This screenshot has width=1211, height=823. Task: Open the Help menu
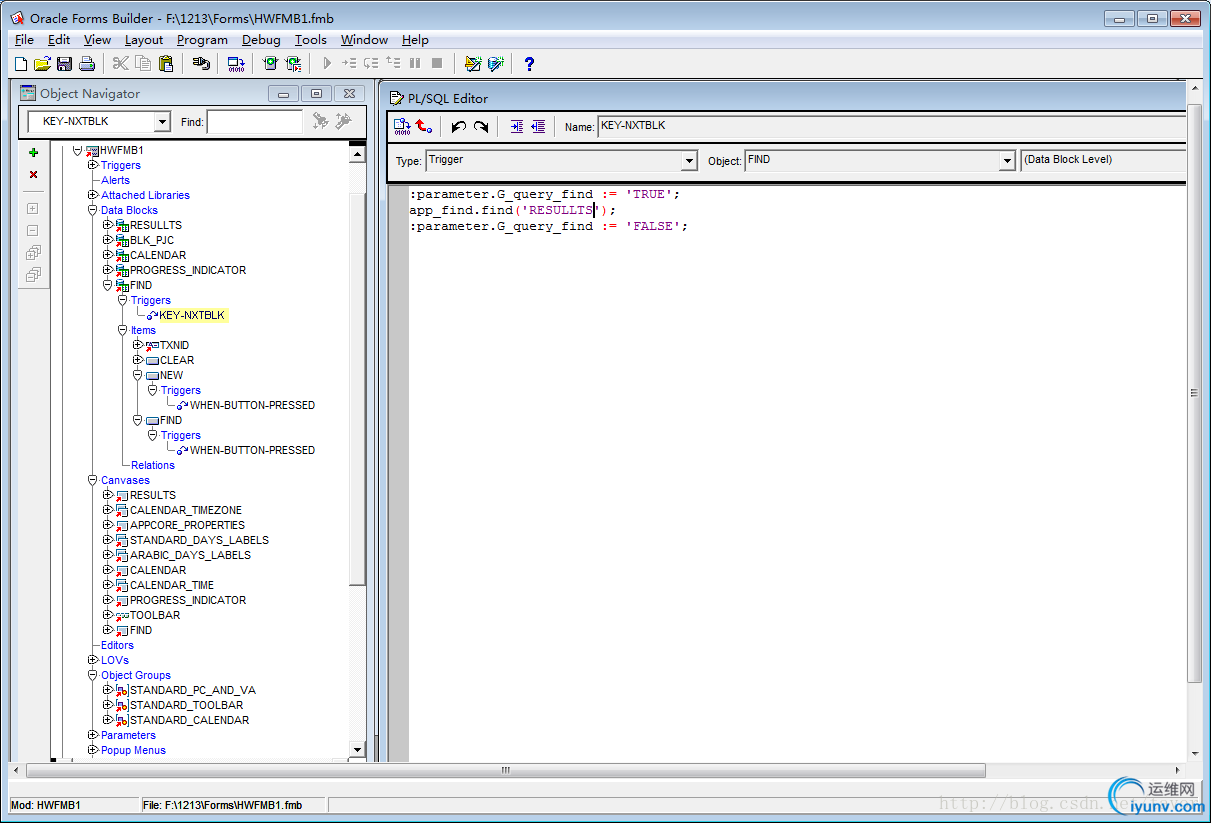415,40
